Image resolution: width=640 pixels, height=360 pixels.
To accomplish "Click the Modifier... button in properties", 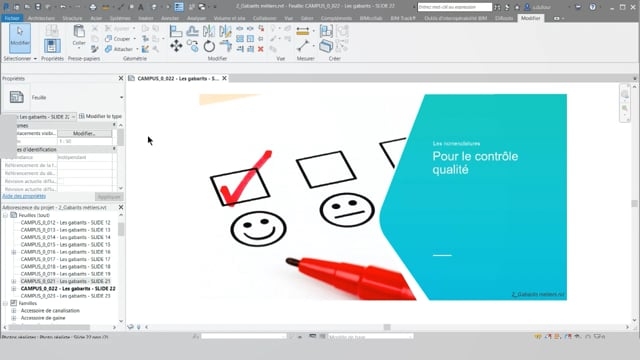I will tap(84, 133).
